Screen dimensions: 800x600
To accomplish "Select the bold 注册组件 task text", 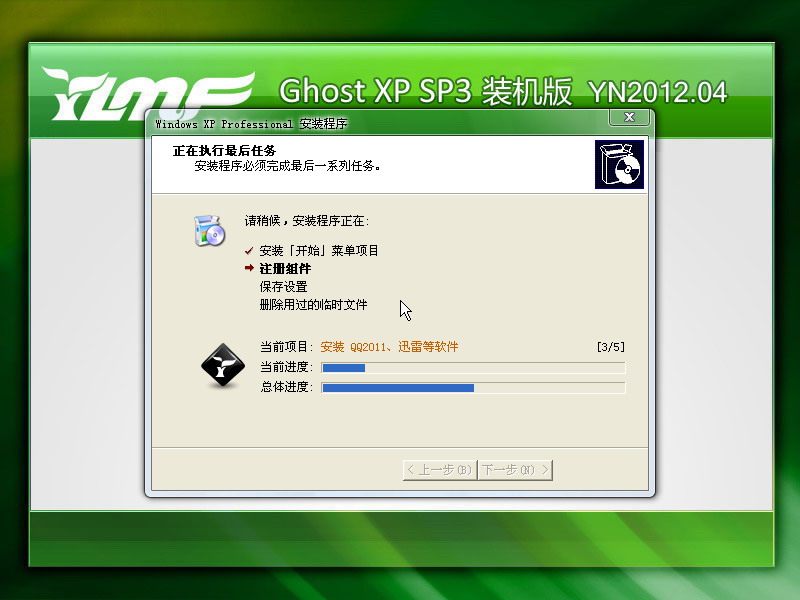I will pos(285,268).
